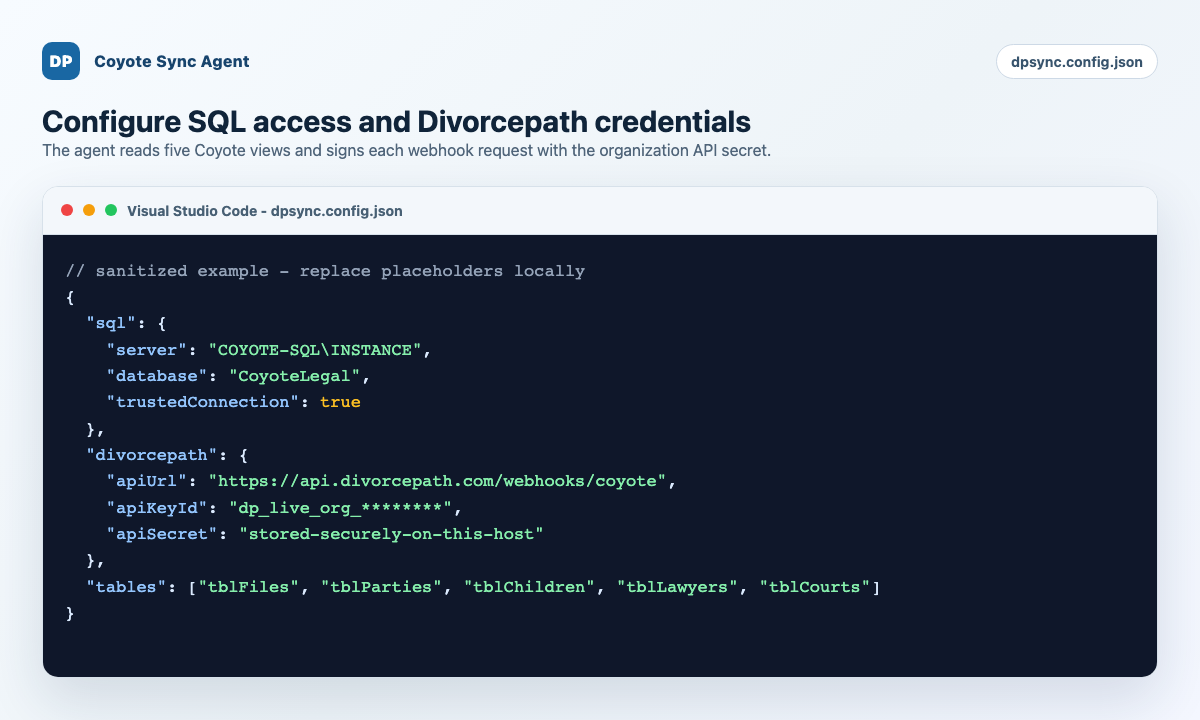Image resolution: width=1200 pixels, height=720 pixels.
Task: Select the "stored-securely-on-this-host" value
Action: [391, 534]
